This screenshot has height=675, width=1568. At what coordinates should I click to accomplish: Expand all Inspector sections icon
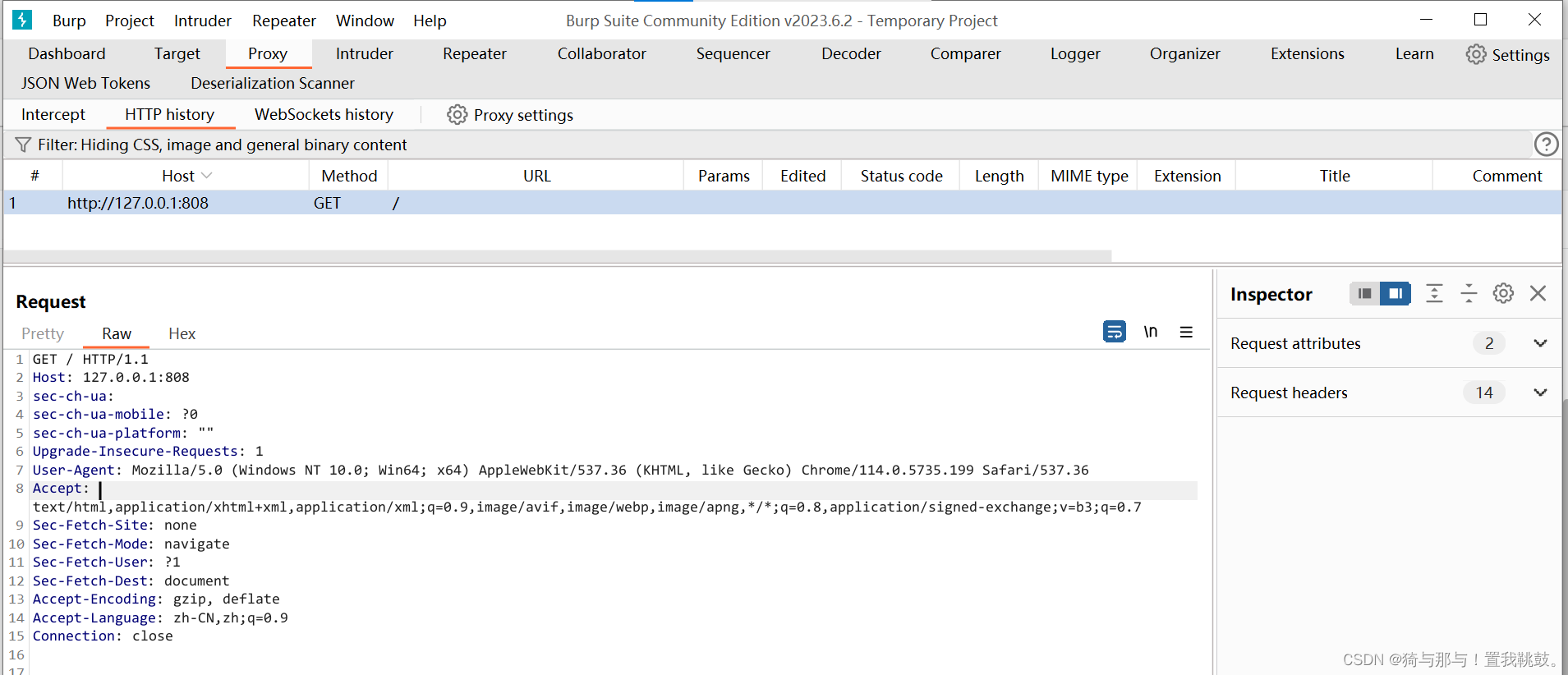[1434, 293]
